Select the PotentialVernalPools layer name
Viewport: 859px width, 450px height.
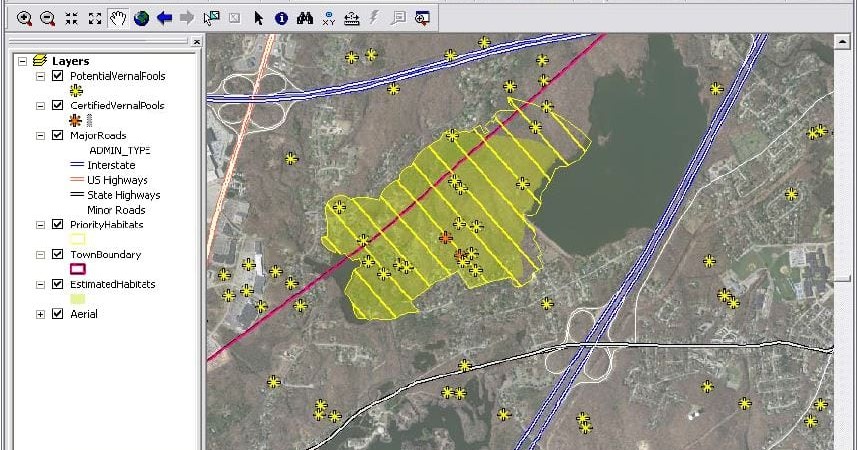pyautogui.click(x=118, y=76)
